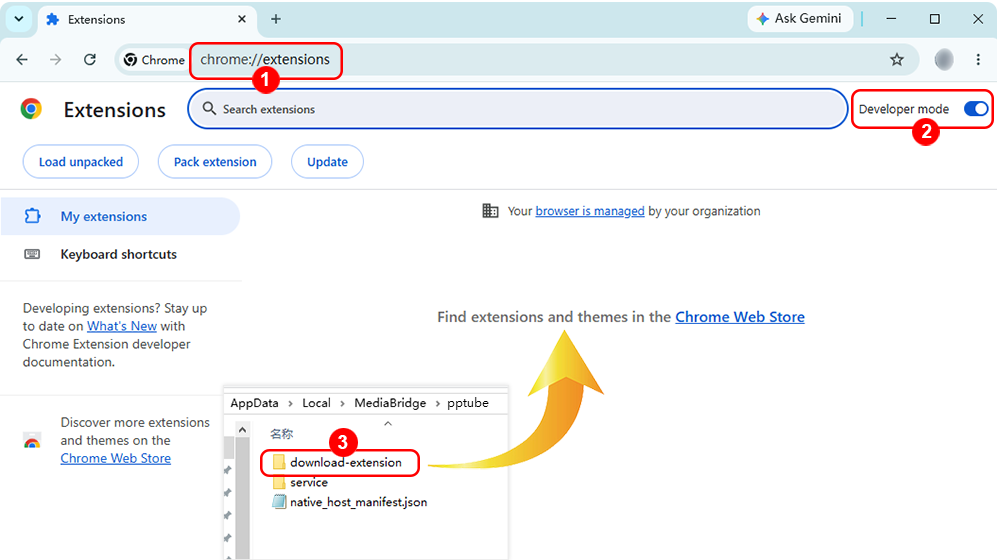Click the Explorer scrollbar up arrow
The width and height of the screenshot is (1000, 560).
tap(242, 430)
